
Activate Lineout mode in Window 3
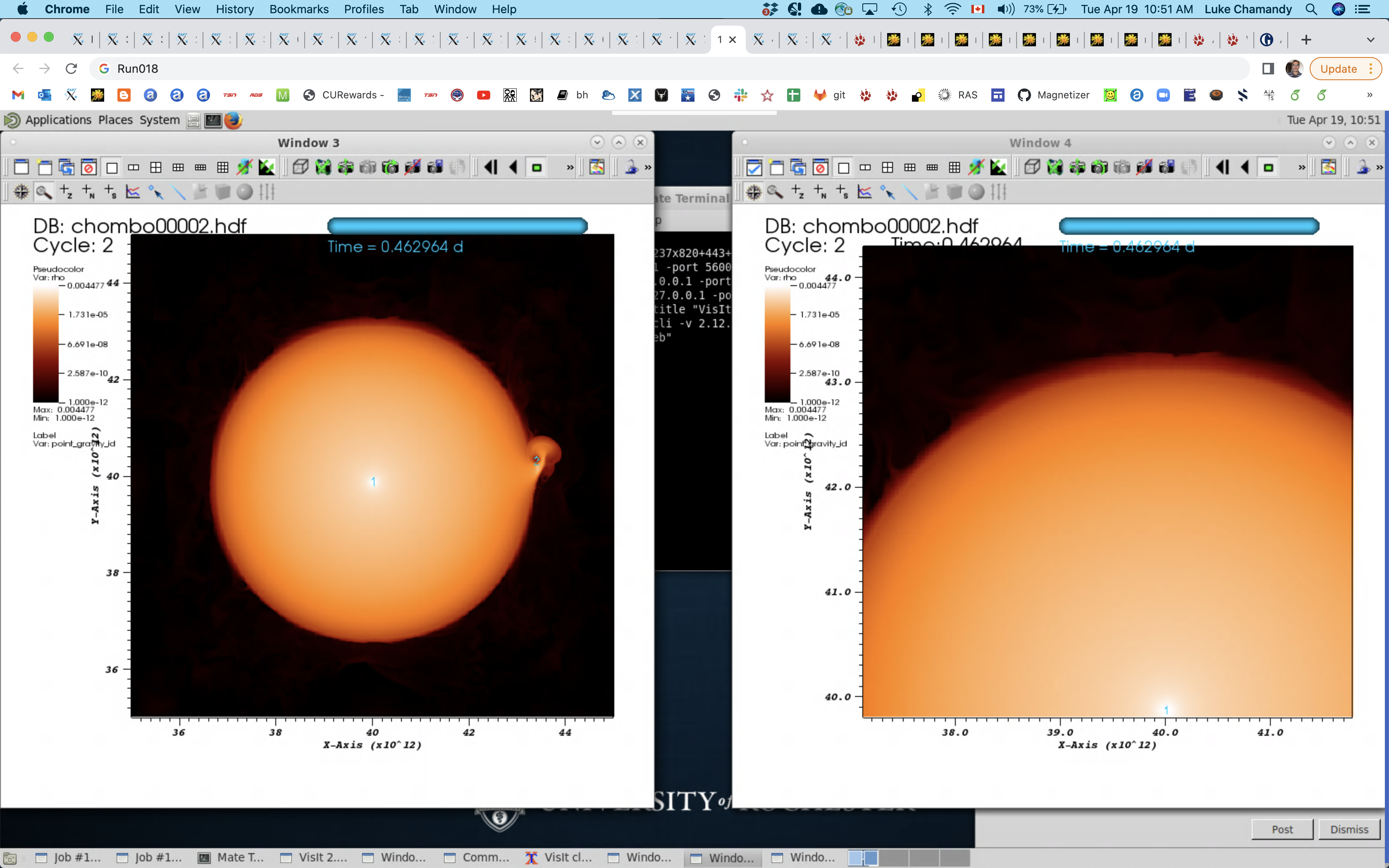[x=133, y=192]
